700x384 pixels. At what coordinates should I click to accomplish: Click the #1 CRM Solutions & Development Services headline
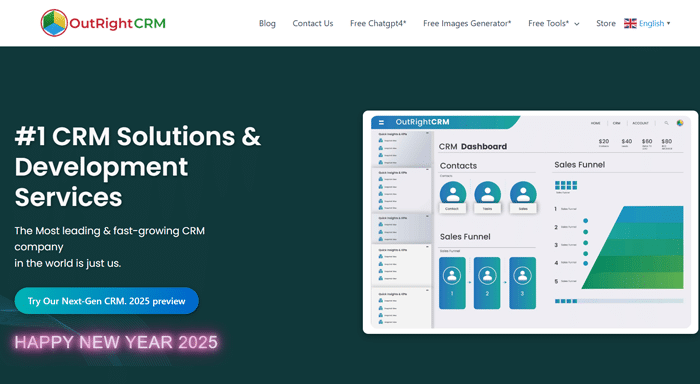(138, 167)
